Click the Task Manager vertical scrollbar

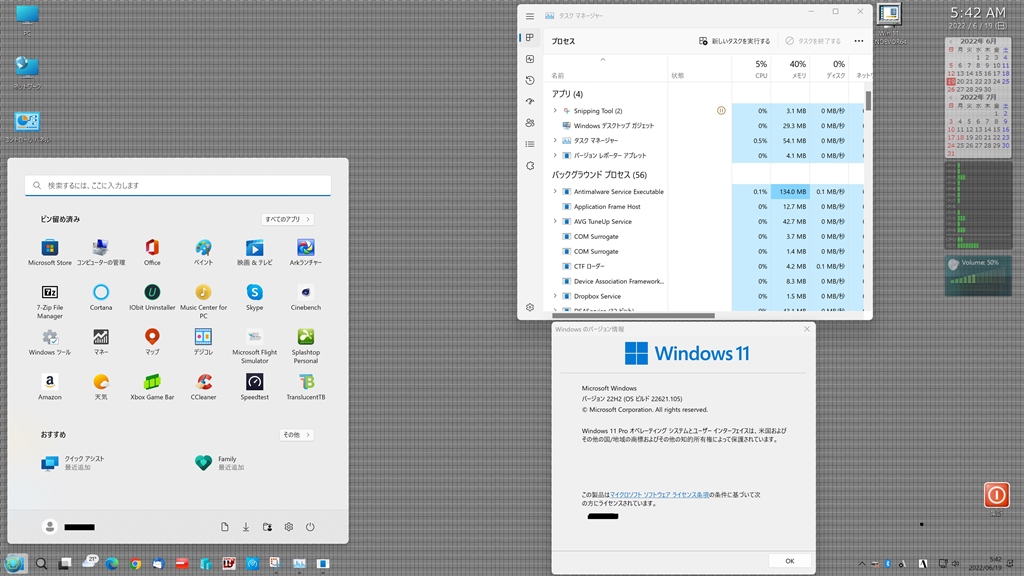click(x=868, y=100)
